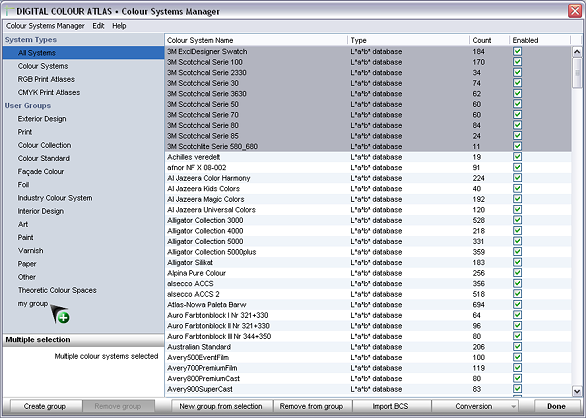The height and width of the screenshot is (418, 586).
Task: Uncheck Enabled for Avery900SuperCast
Action: click(x=518, y=389)
